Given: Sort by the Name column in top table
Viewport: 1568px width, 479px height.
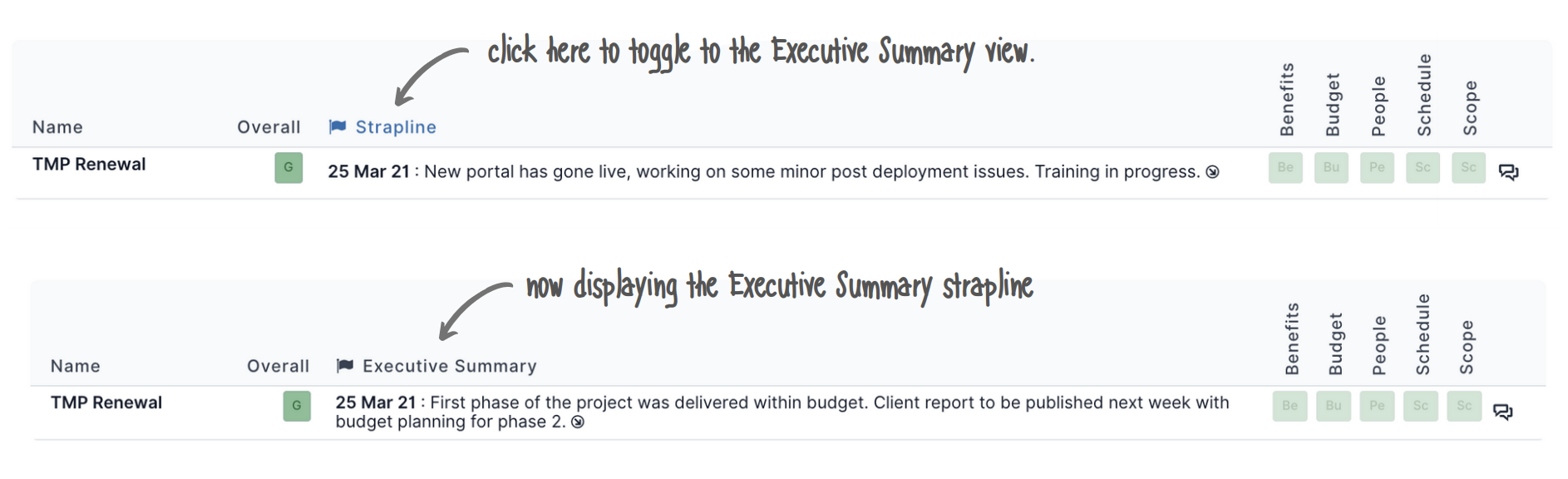Looking at the screenshot, I should (57, 127).
